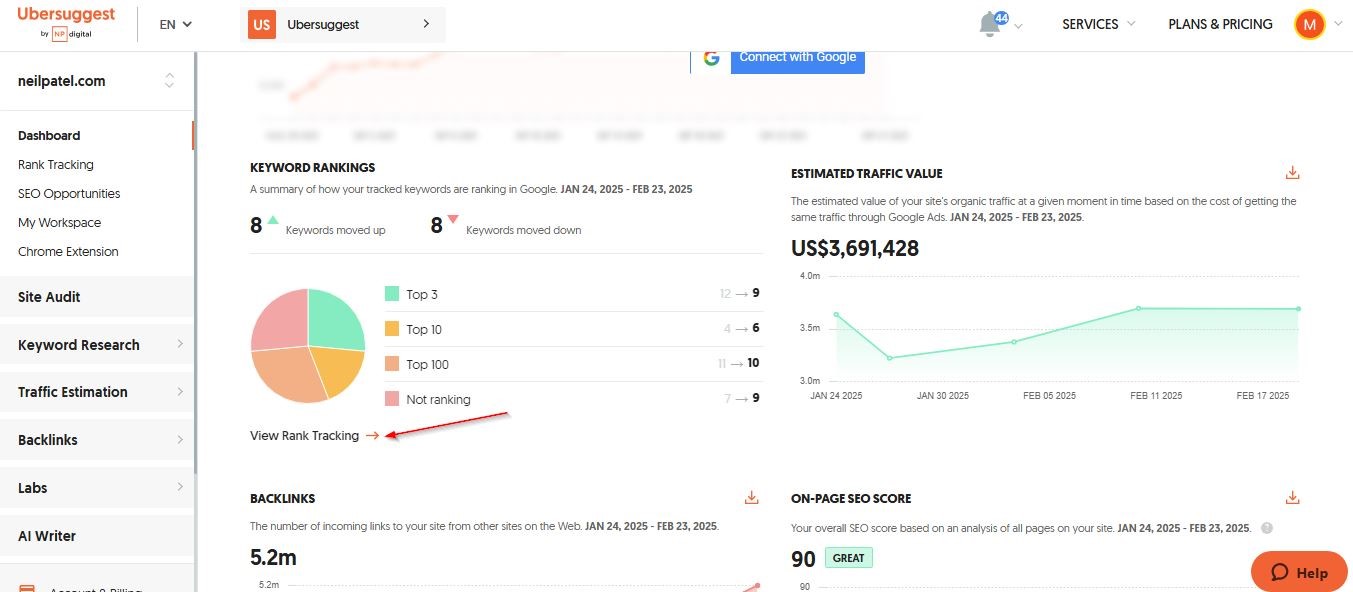Screen dimensions: 1353x592
Task: Download the On-Page SEO Score data
Action: pos(1292,498)
